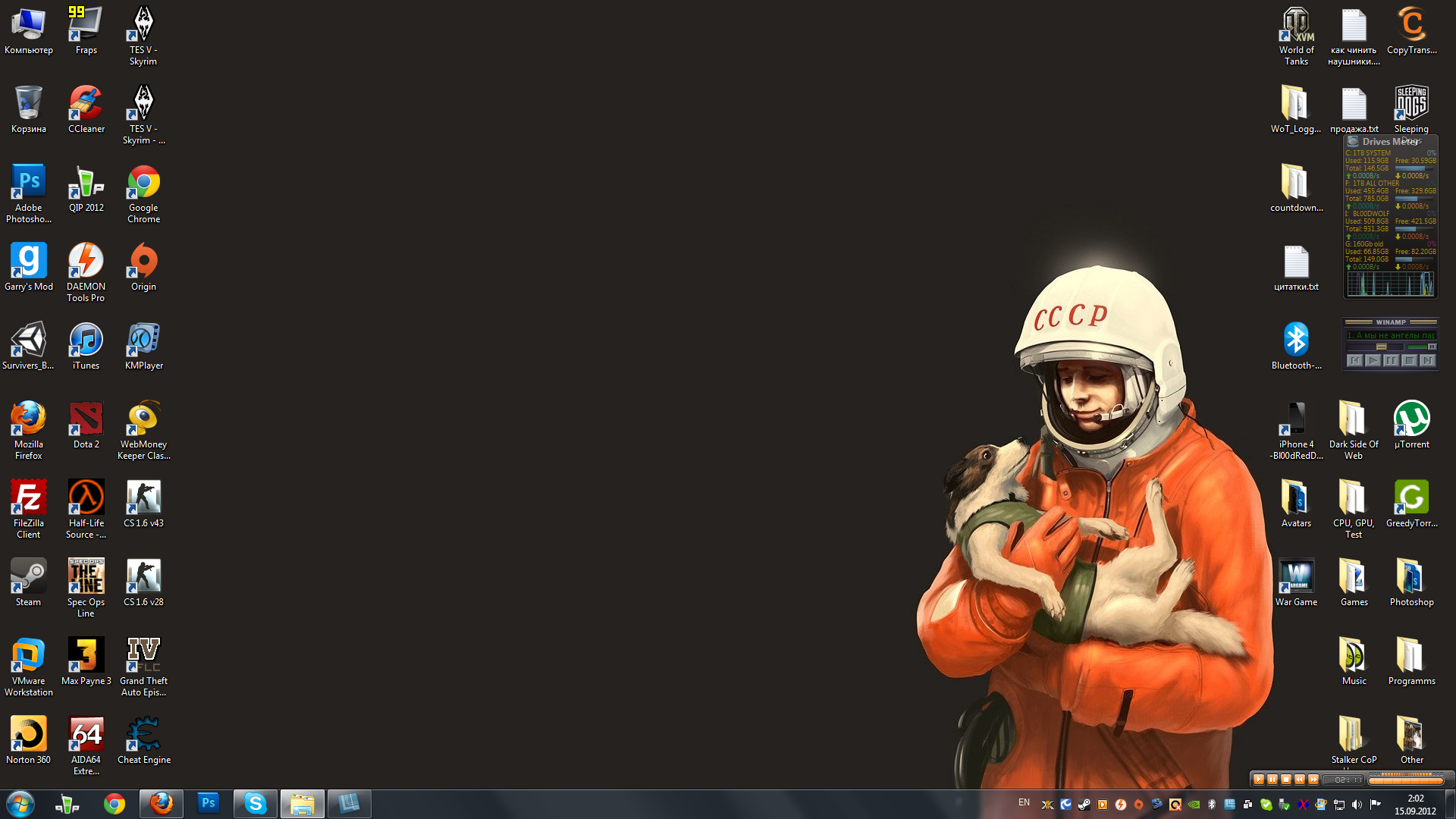Image resolution: width=1456 pixels, height=819 pixels.
Task: Select Mozilla Firefox desktop icon
Action: (x=28, y=431)
